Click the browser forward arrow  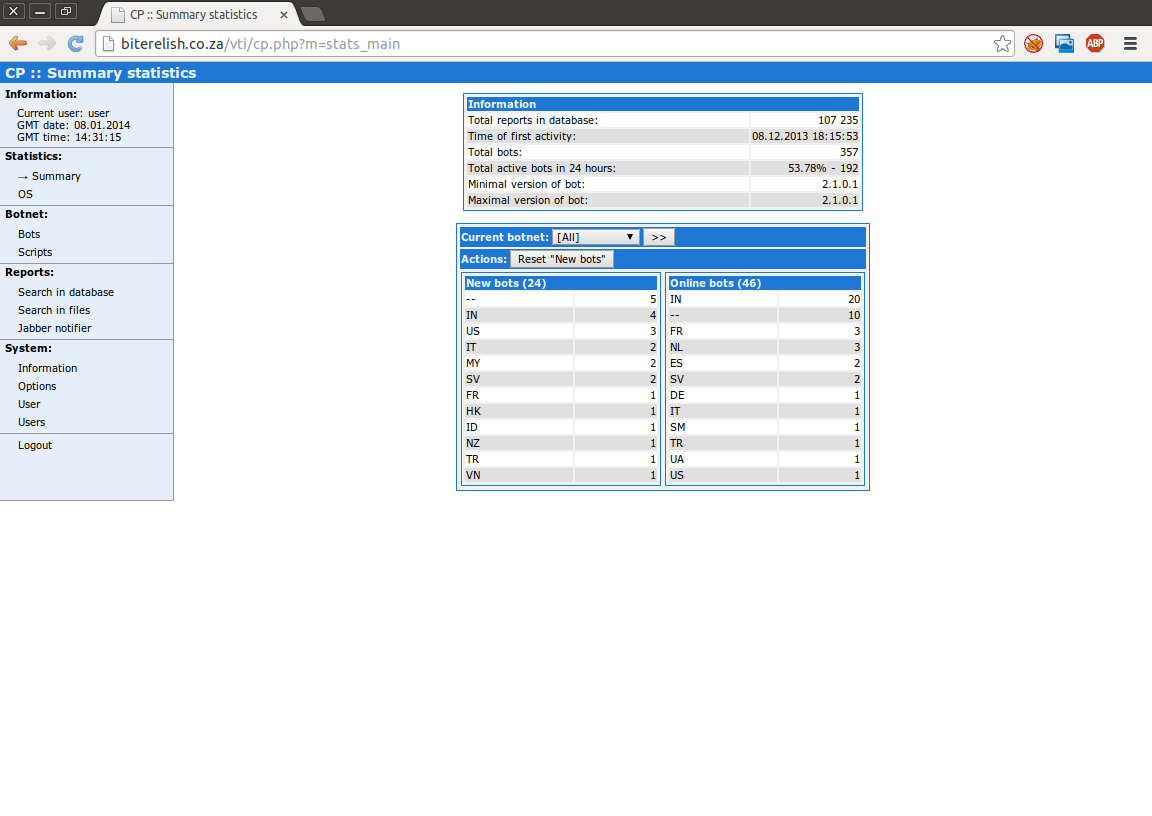click(47, 44)
